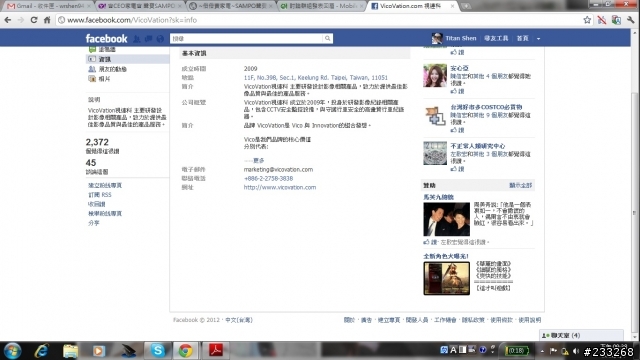The image size is (640, 360).
Task: Click the 2,372 likes count
Action: click(97, 142)
